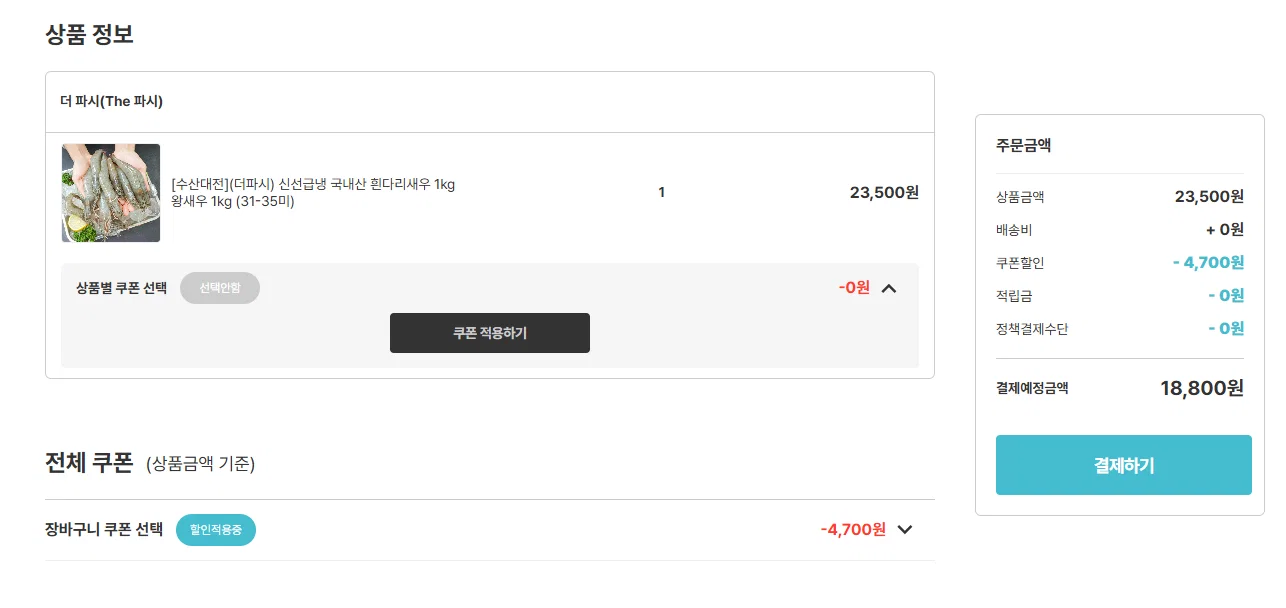This screenshot has height=608, width=1286.
Task: Click the 할인적용중 status badge
Action: 216,530
